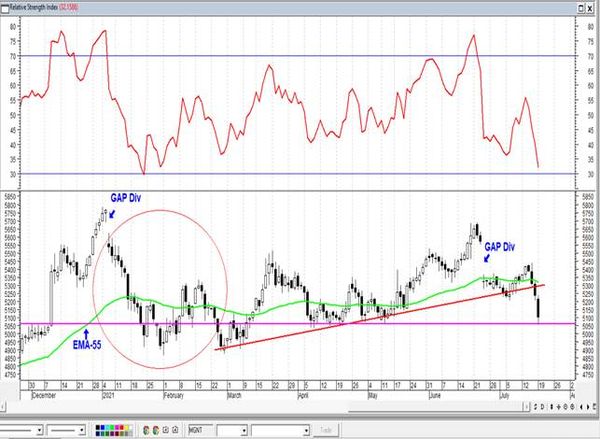Click the zoom out magnifier icon

pos(572,407)
